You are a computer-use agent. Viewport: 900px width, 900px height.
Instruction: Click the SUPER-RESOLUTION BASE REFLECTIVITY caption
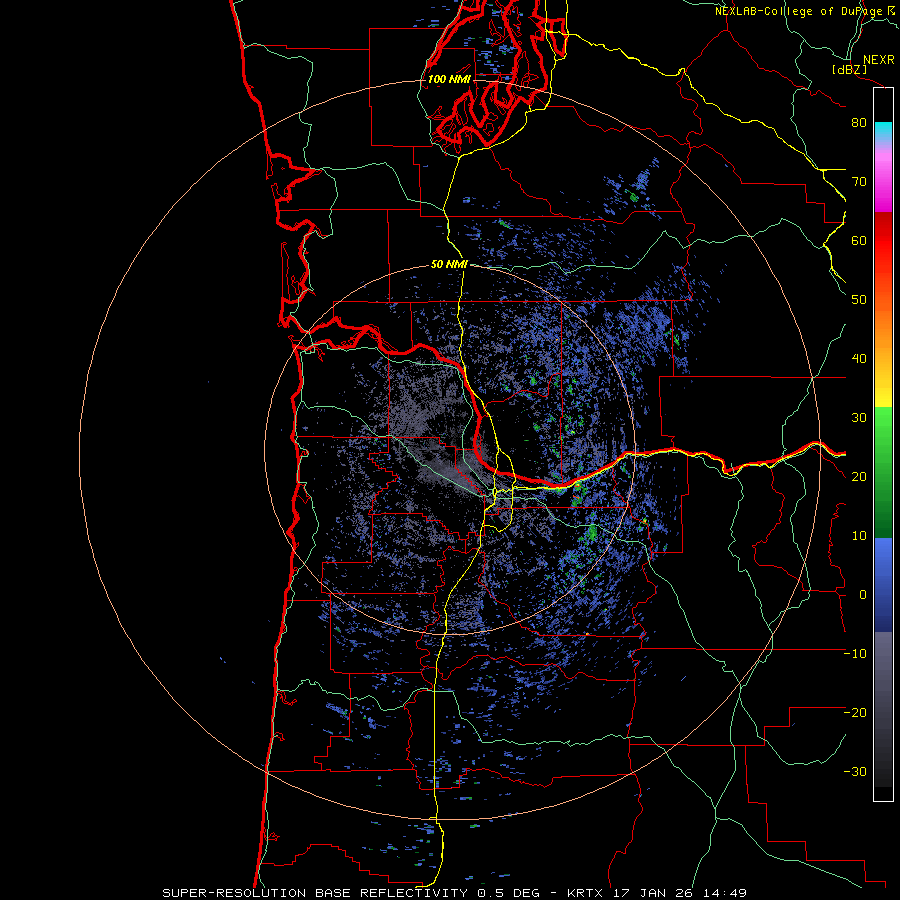click(317, 893)
